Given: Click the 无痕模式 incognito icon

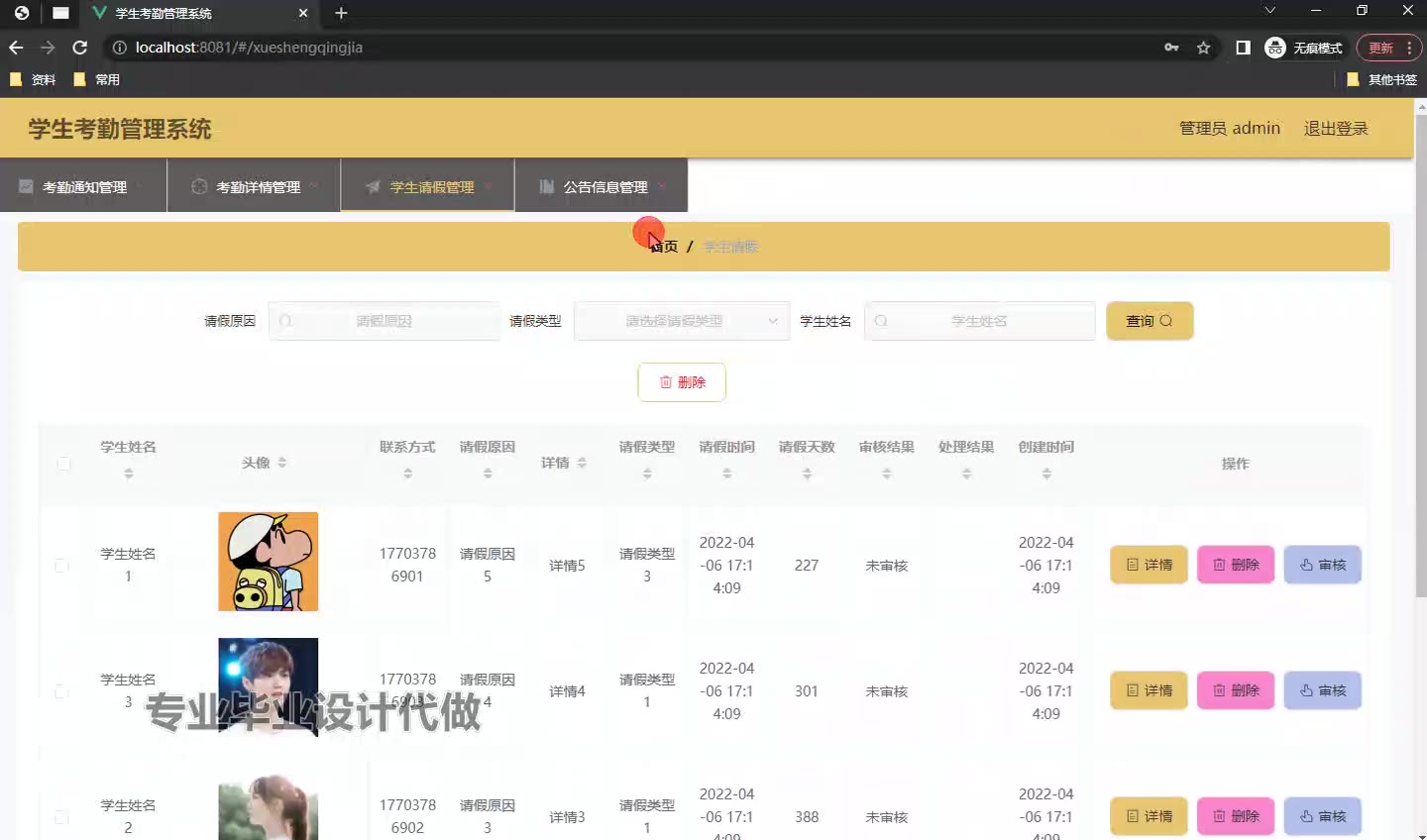Looking at the screenshot, I should [1275, 48].
